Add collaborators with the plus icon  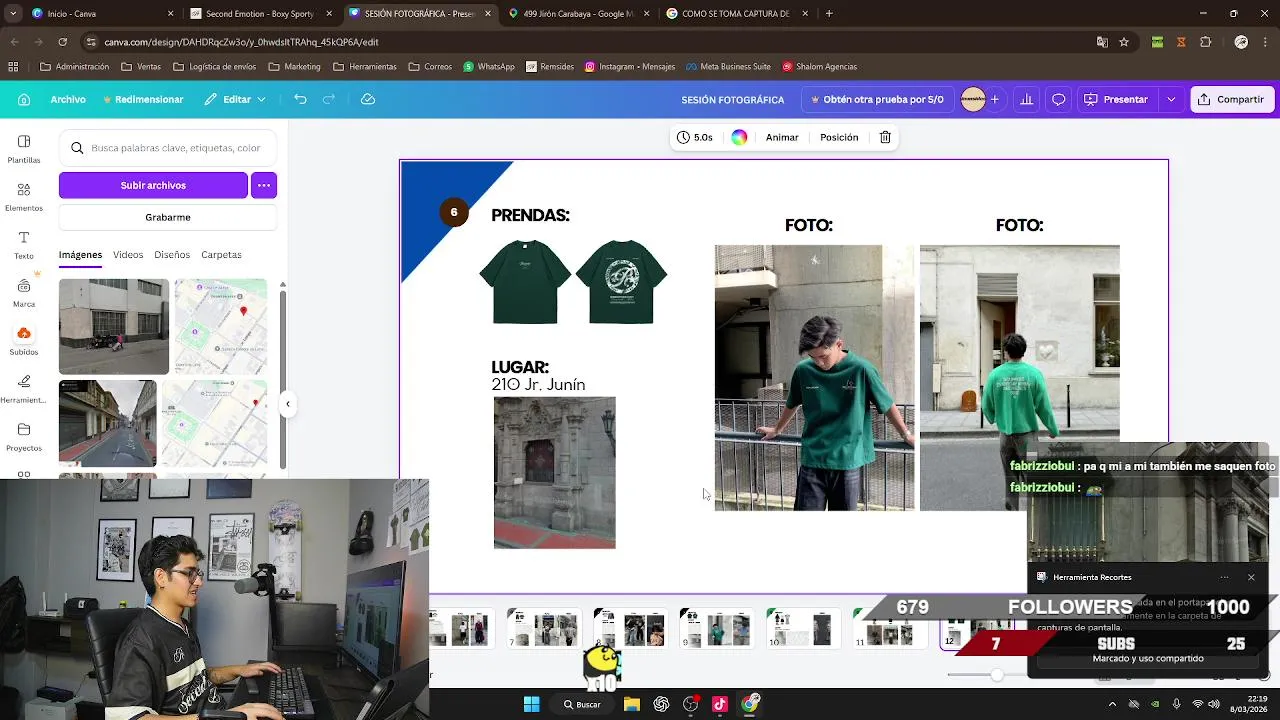coord(994,99)
